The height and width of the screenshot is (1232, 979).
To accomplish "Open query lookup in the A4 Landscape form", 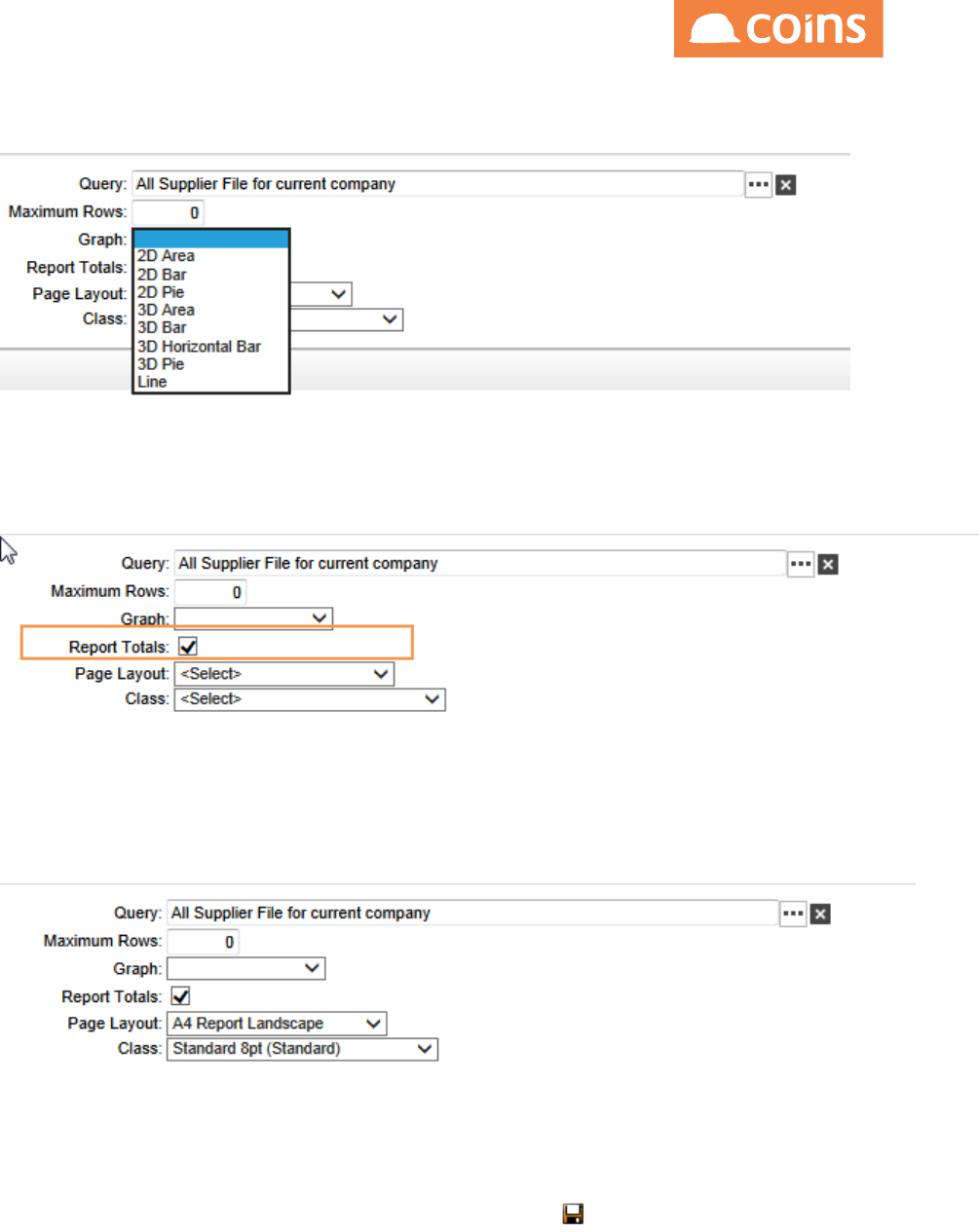I will click(x=793, y=914).
